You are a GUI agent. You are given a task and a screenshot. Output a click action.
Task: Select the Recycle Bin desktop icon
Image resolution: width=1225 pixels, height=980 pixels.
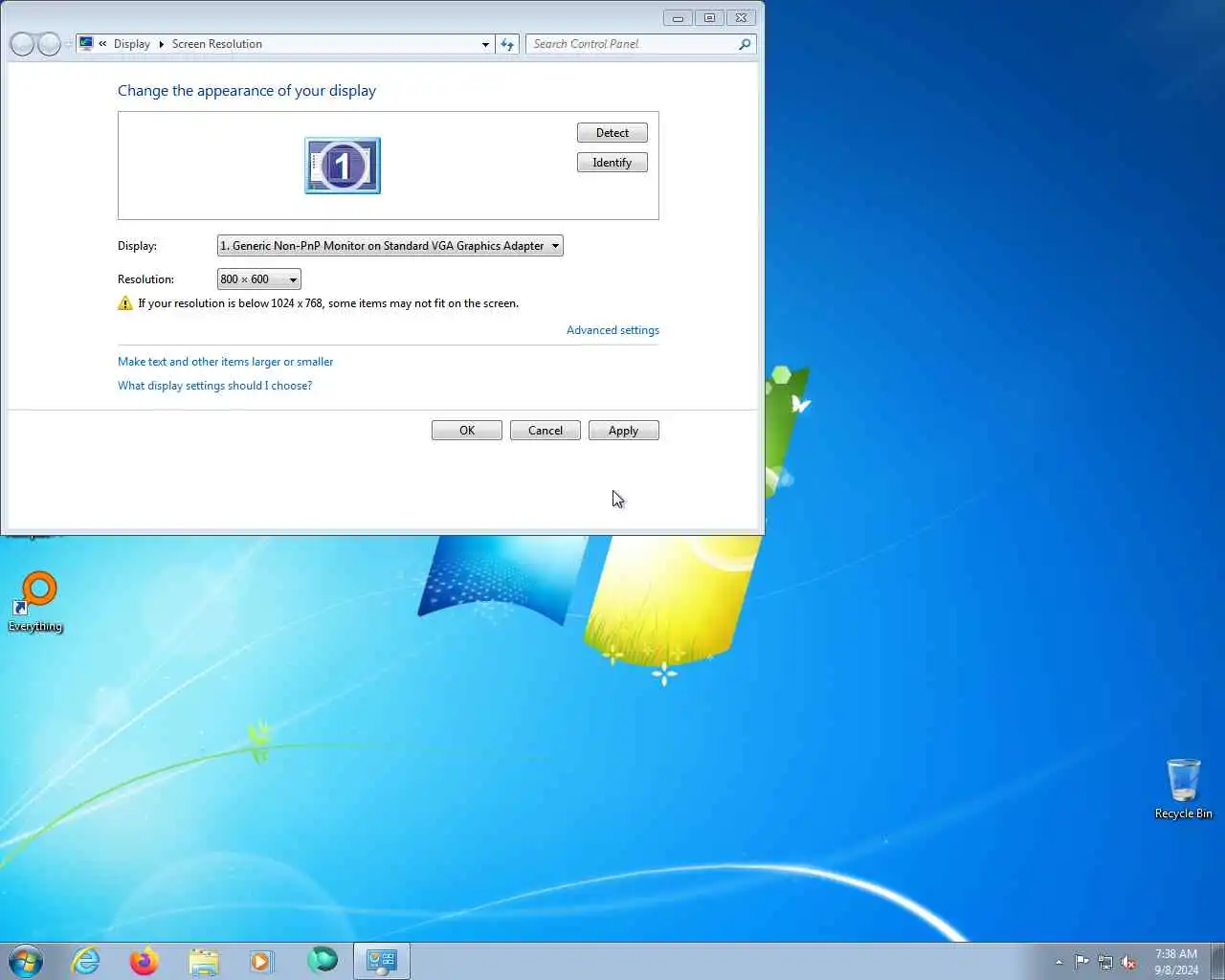point(1183,789)
